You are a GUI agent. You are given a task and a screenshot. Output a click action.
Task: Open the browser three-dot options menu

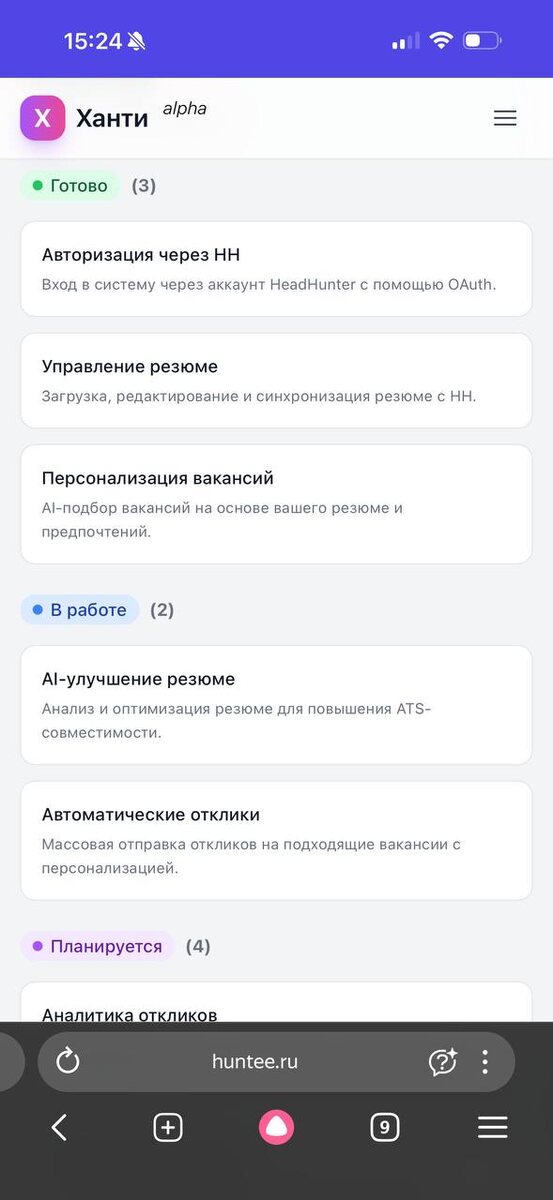pos(485,1061)
